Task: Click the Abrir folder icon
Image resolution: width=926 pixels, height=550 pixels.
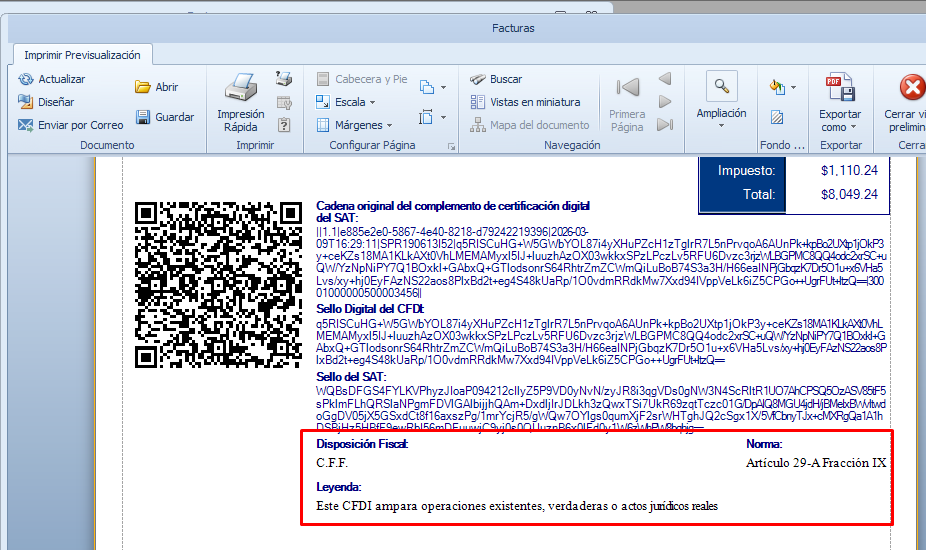Action: click(143, 87)
